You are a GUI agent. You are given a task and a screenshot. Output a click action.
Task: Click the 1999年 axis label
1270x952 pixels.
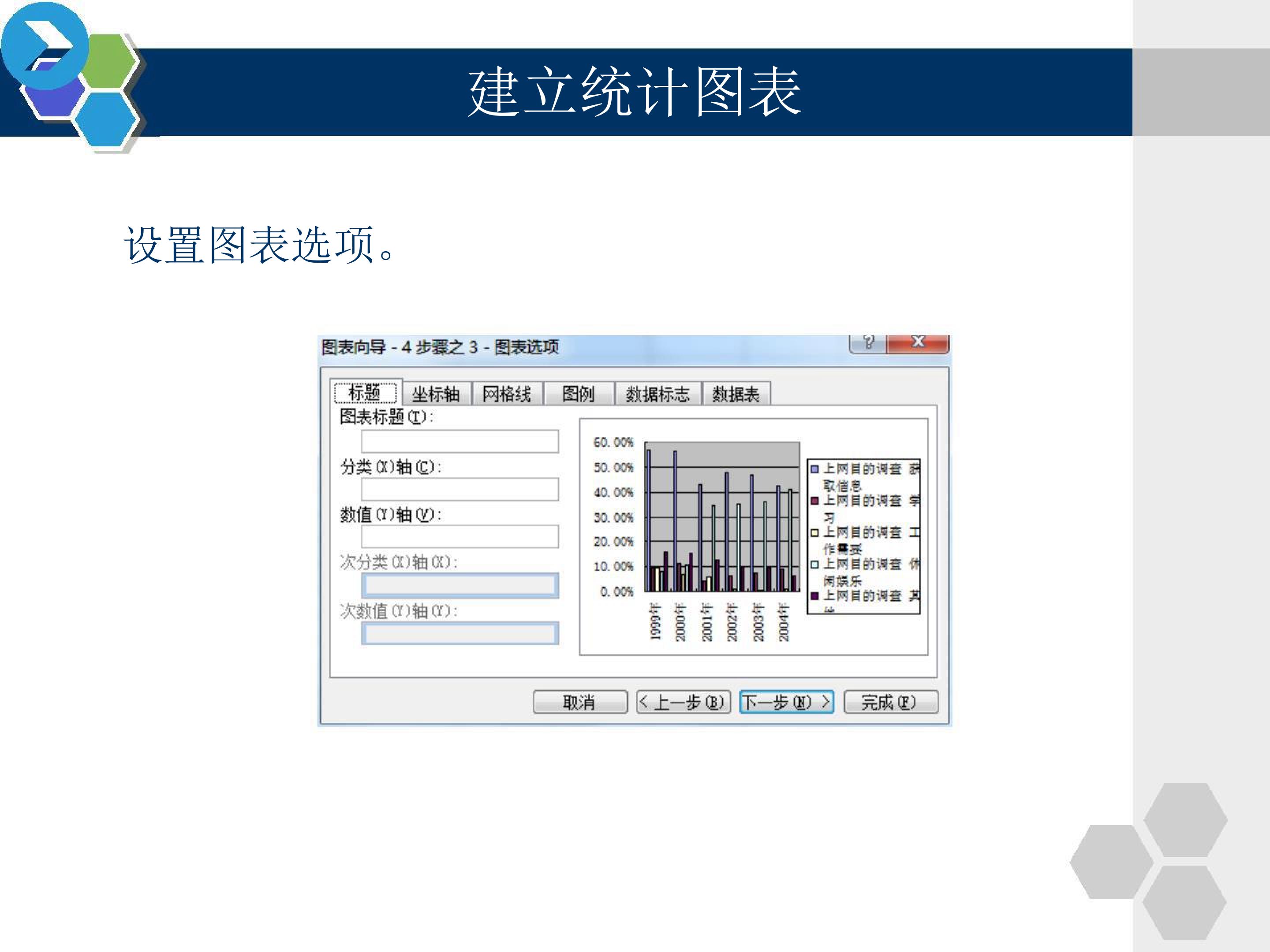pos(655,621)
